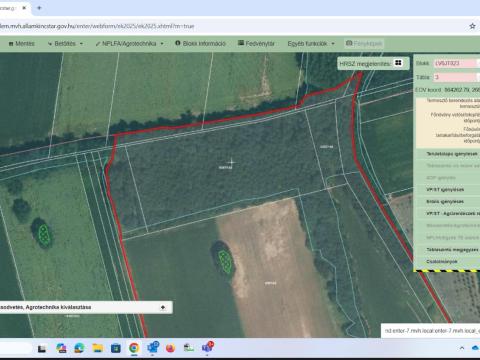Click the Agrotechnika kiválasztása panel title
Viewport: 480px width, 360px height.
tap(46, 307)
